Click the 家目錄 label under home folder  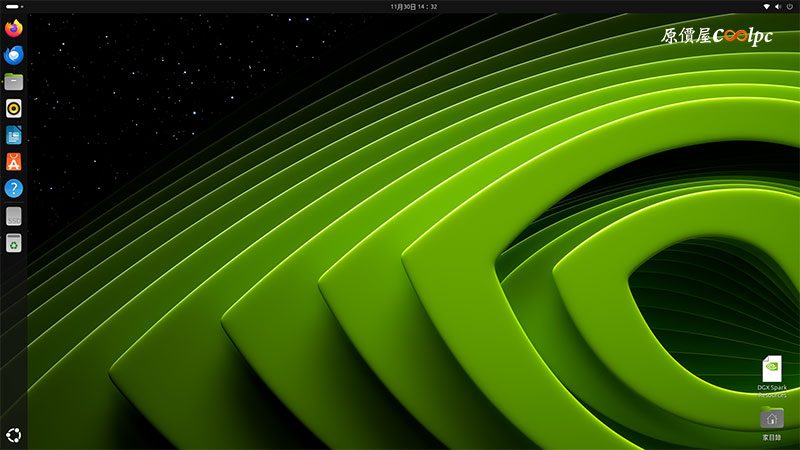(772, 437)
